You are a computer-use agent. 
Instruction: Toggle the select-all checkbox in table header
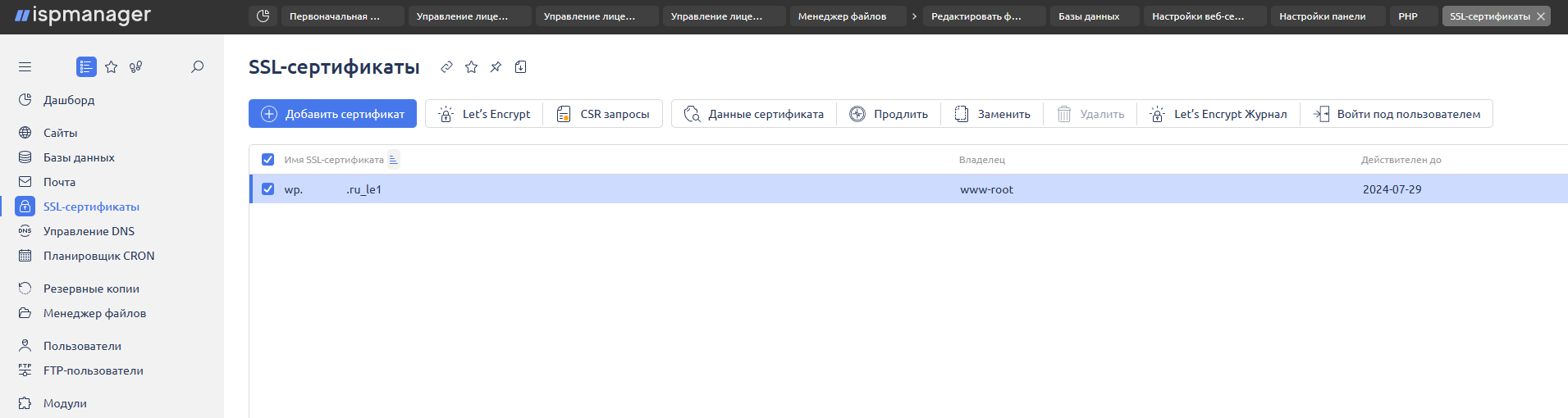267,160
